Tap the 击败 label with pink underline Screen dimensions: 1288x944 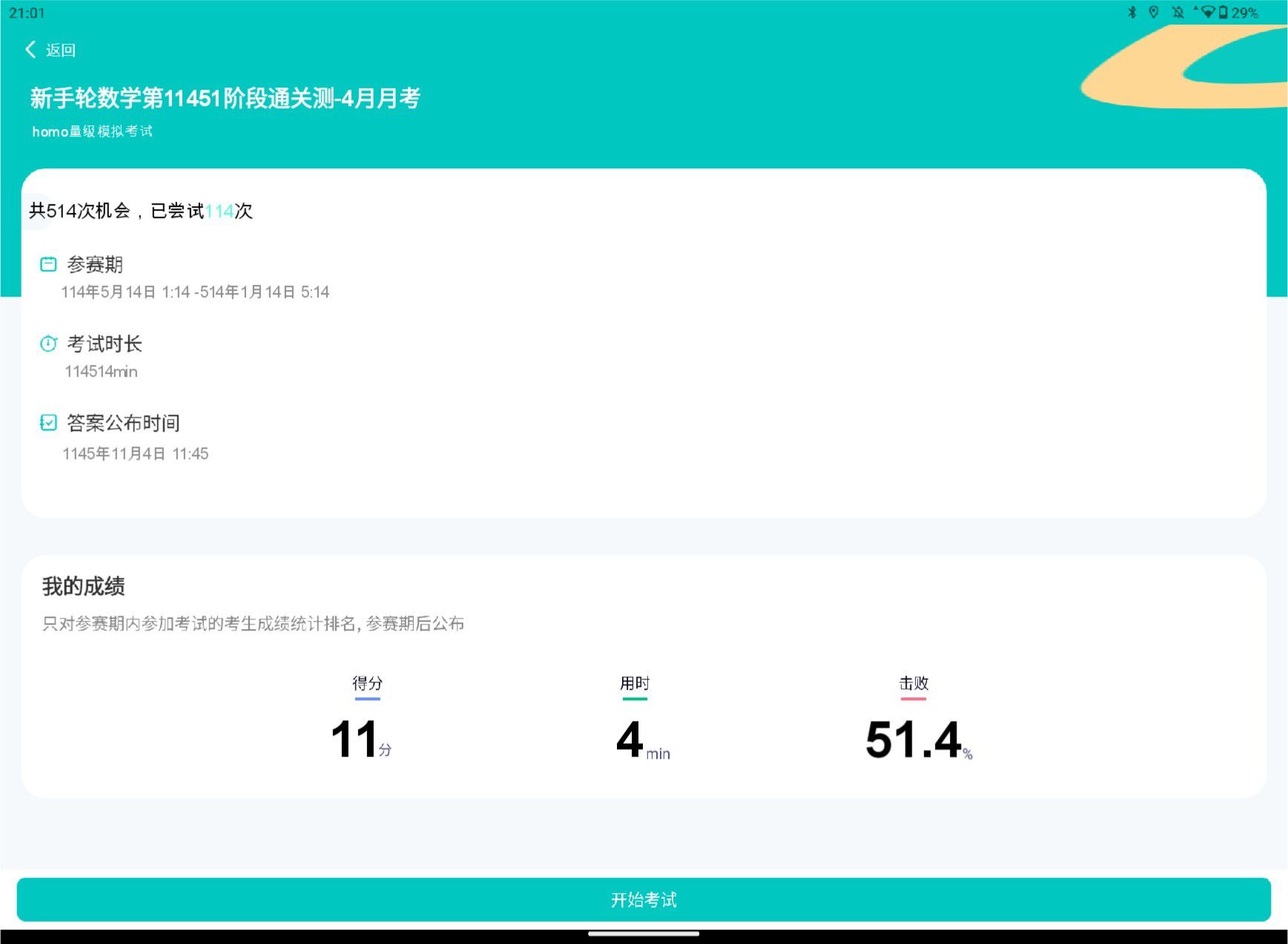tap(914, 683)
